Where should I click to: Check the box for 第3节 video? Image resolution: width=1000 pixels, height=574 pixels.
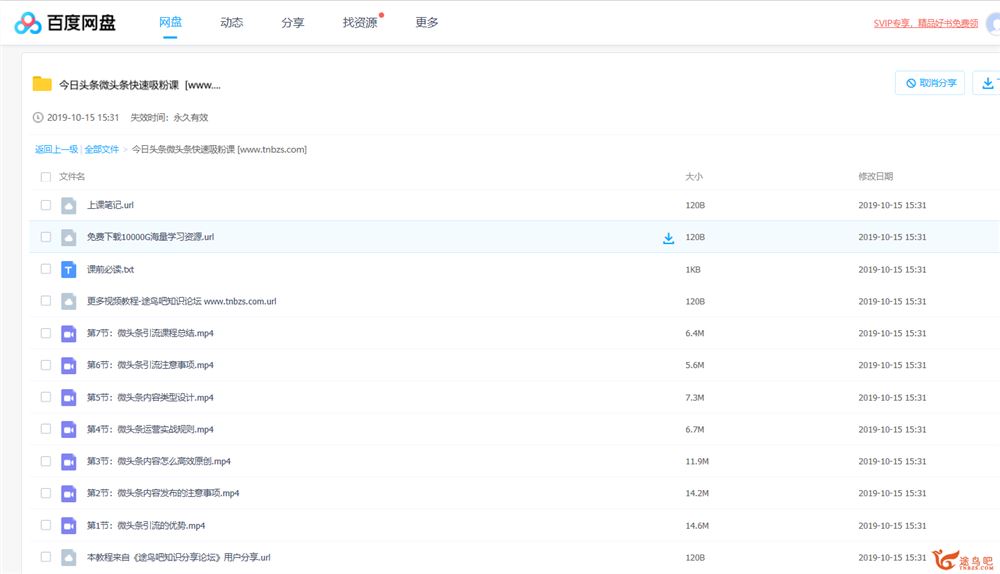[x=45, y=460]
